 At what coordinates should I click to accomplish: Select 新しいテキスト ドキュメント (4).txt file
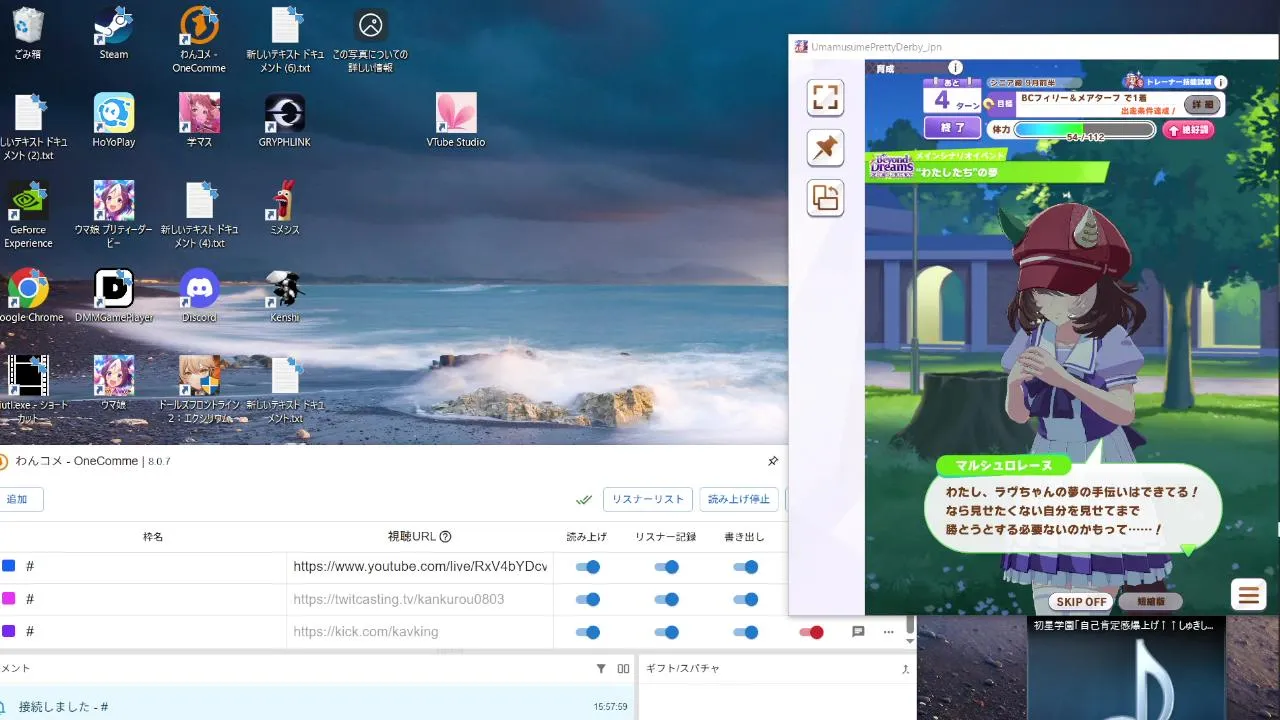click(199, 215)
